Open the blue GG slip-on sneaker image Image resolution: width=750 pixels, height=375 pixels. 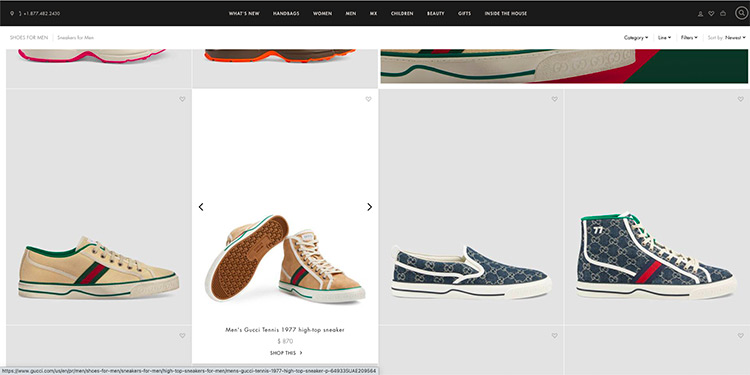click(471, 273)
